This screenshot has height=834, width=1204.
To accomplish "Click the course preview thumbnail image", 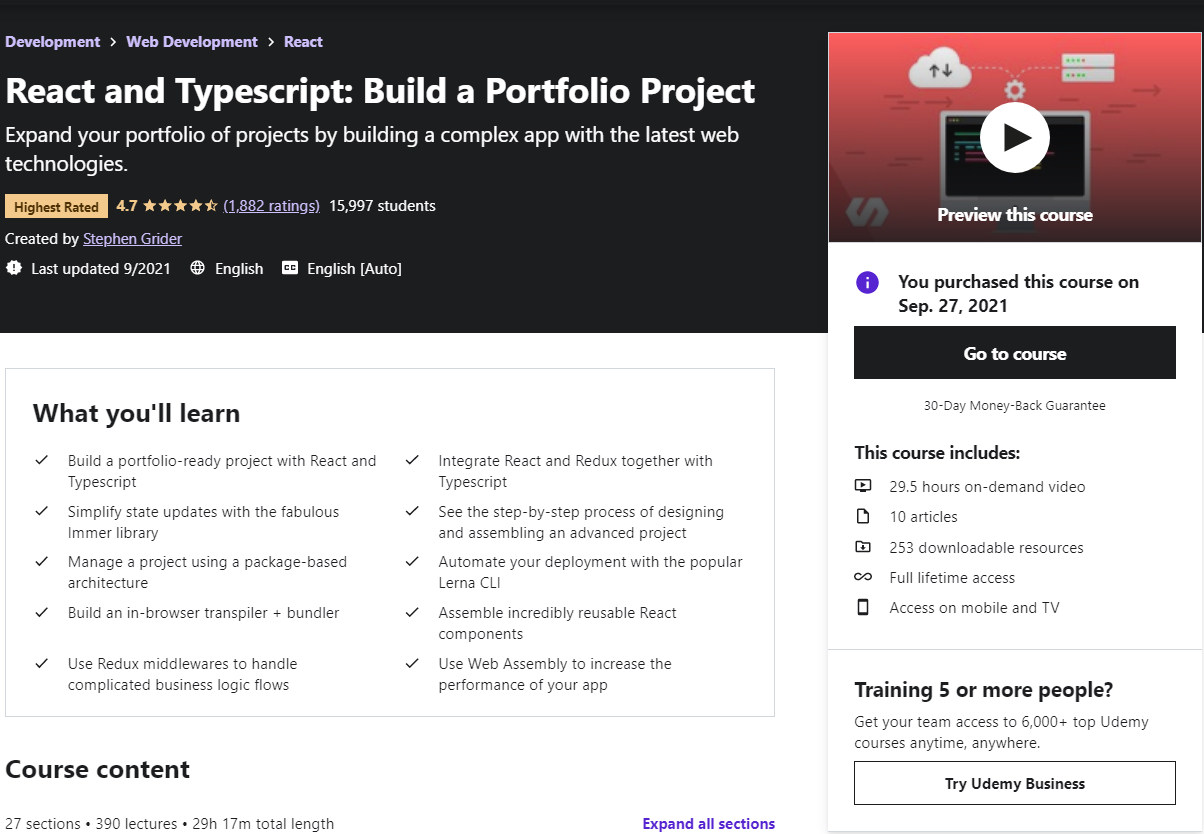I will click(x=1015, y=137).
